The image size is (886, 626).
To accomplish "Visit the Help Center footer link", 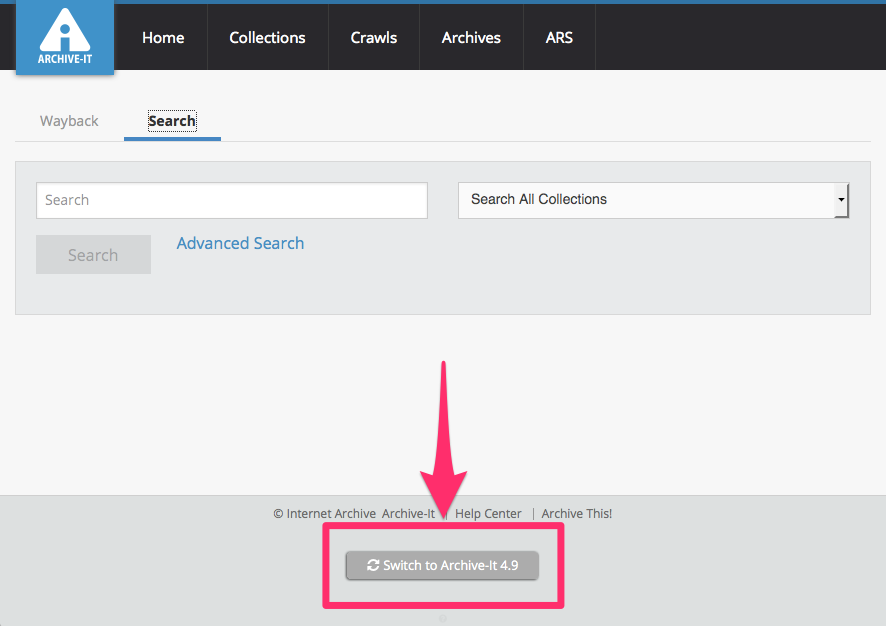I will (488, 513).
